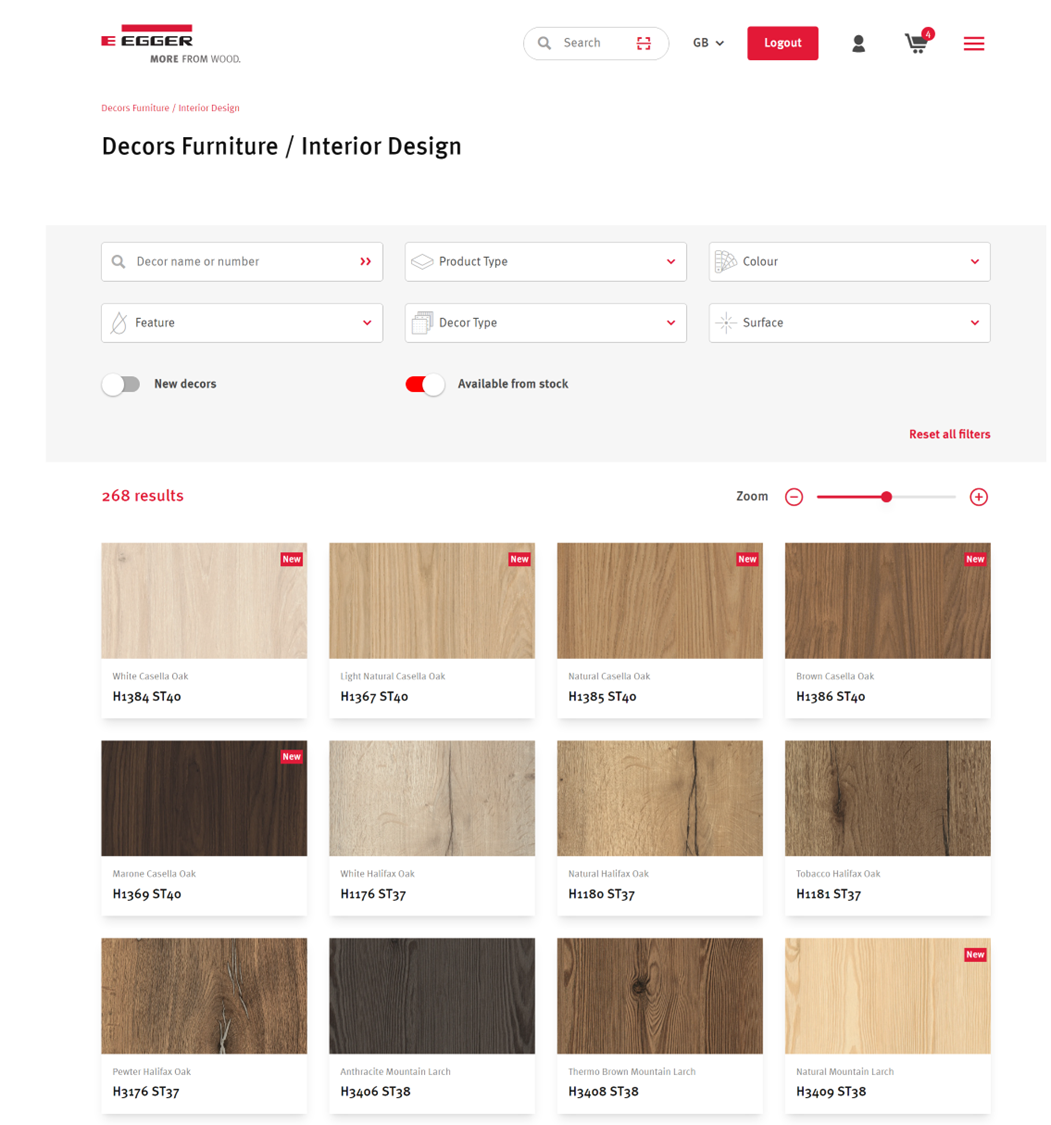Click decor code H3406 ST38
This screenshot has height=1125, width=1051.
375,1092
